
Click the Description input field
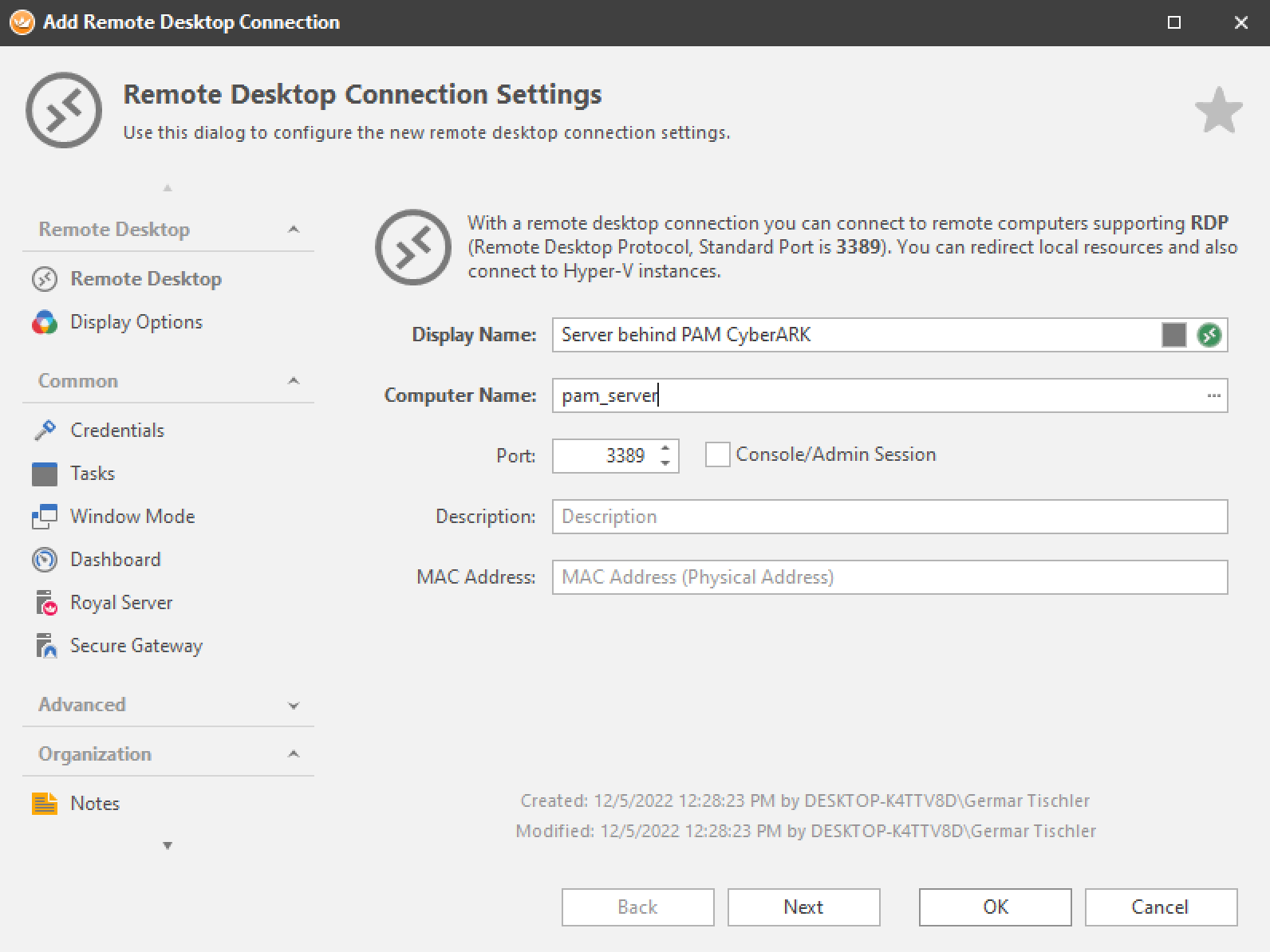coord(889,517)
